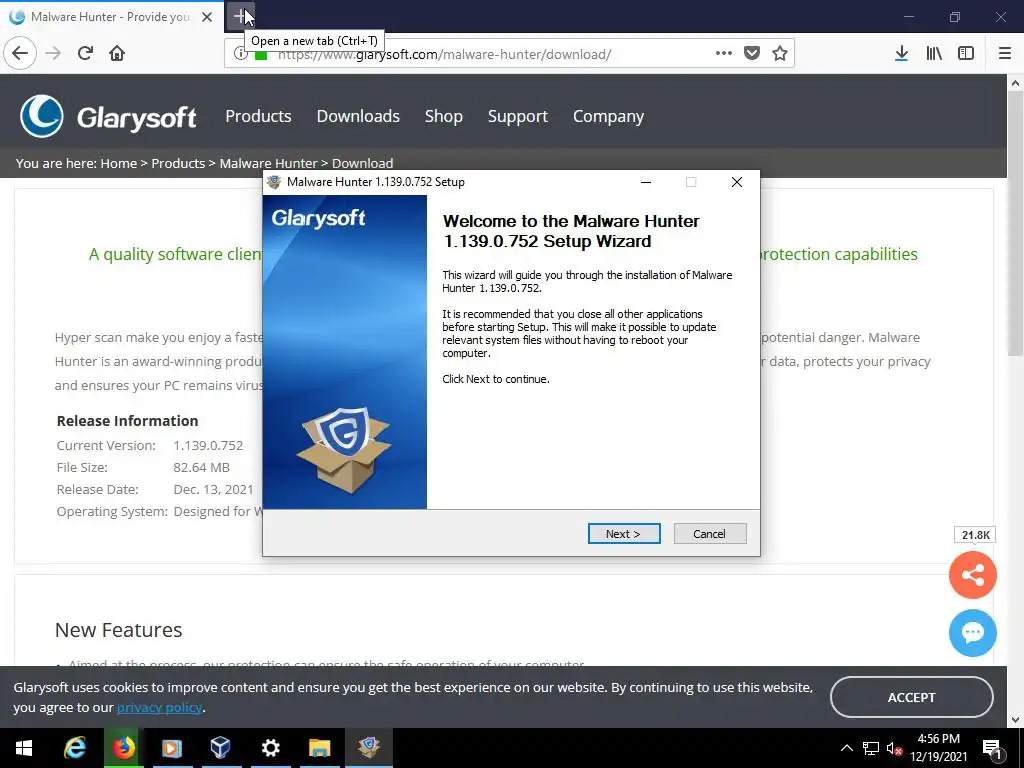Select the Malware Hunter browser tab

[110, 17]
